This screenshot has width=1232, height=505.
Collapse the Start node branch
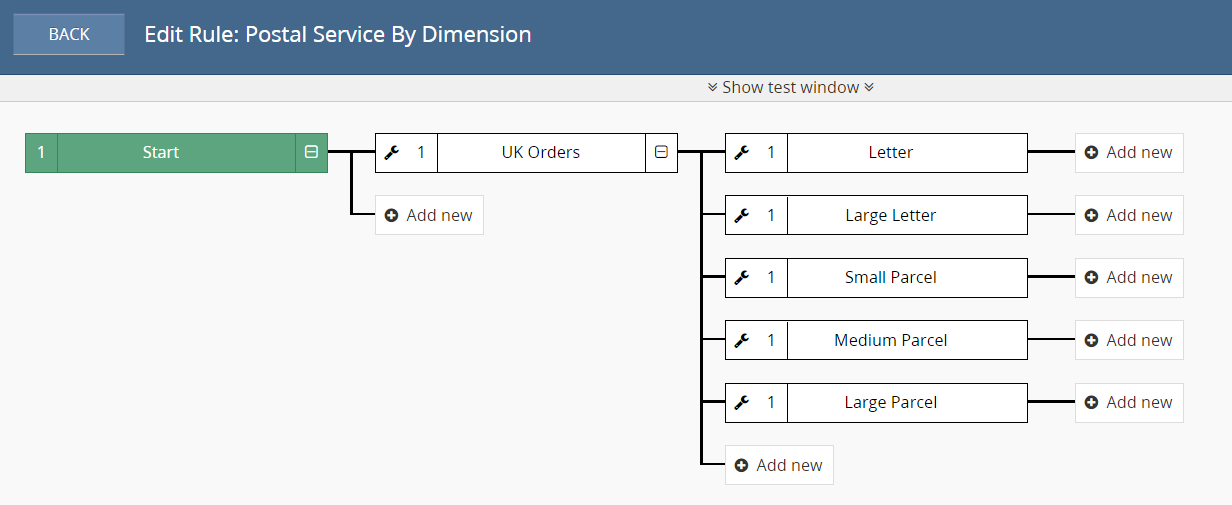point(311,153)
